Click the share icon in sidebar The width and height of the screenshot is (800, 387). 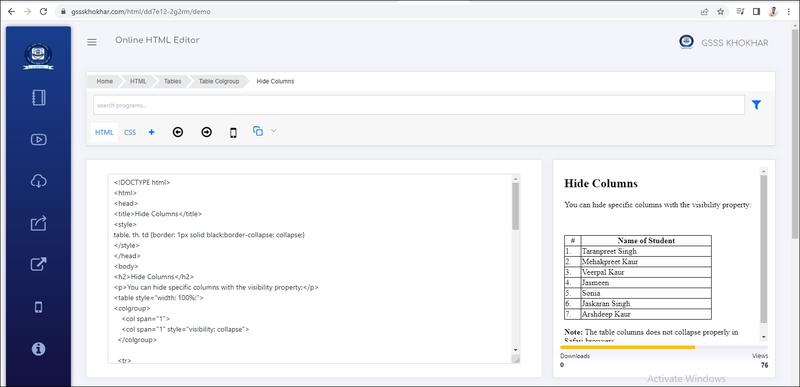pyautogui.click(x=39, y=223)
